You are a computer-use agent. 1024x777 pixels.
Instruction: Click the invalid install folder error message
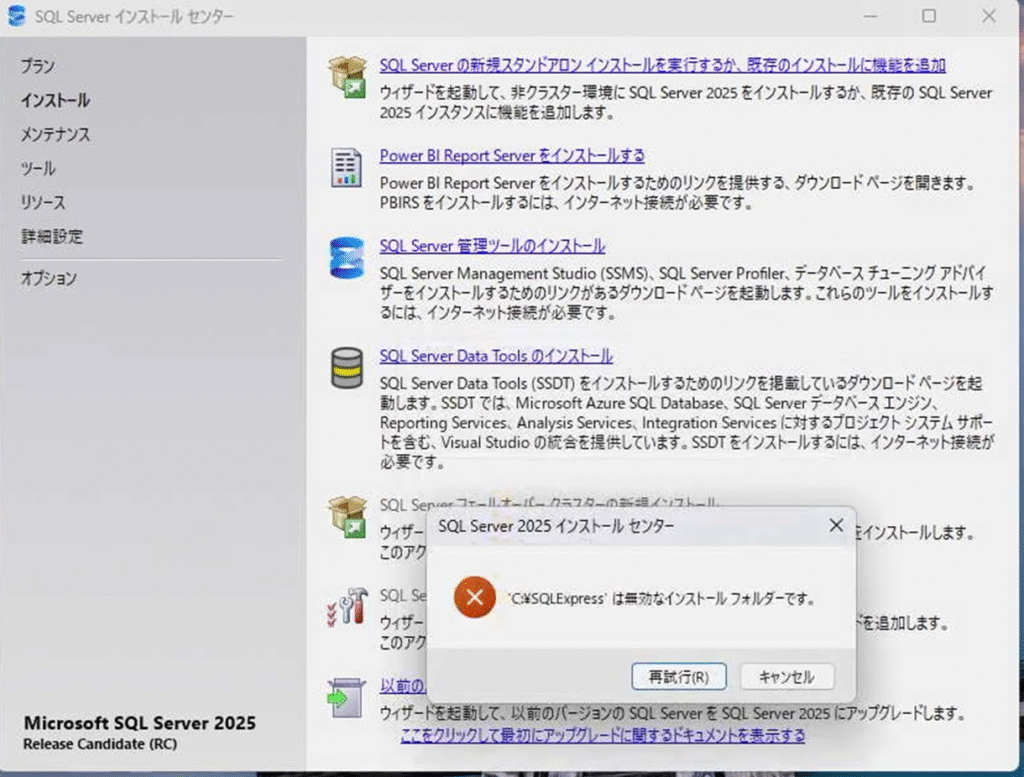(661, 598)
